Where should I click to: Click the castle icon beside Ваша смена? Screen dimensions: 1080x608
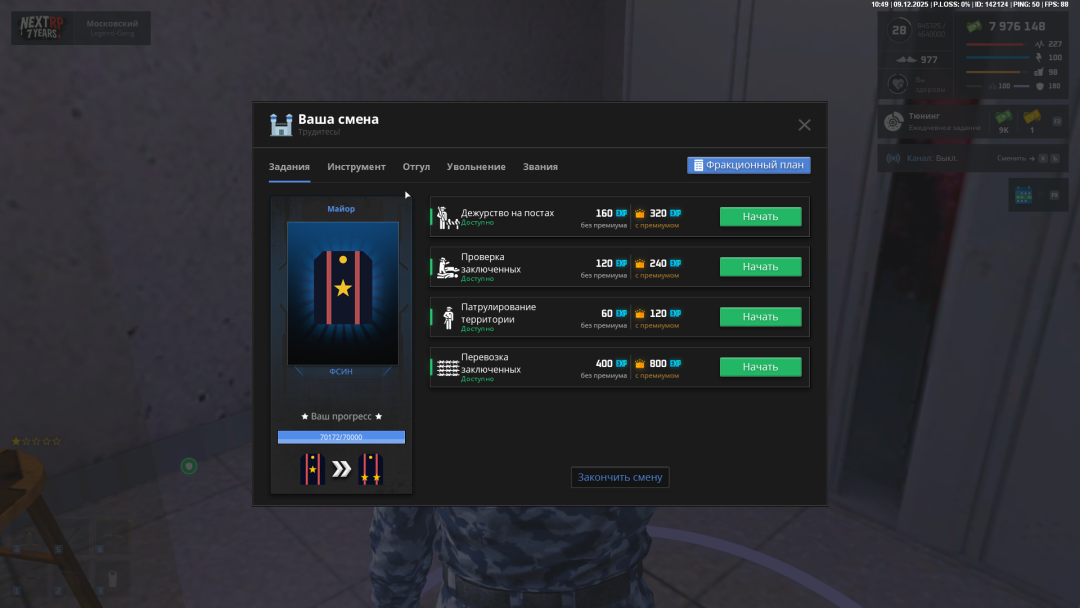pos(281,124)
